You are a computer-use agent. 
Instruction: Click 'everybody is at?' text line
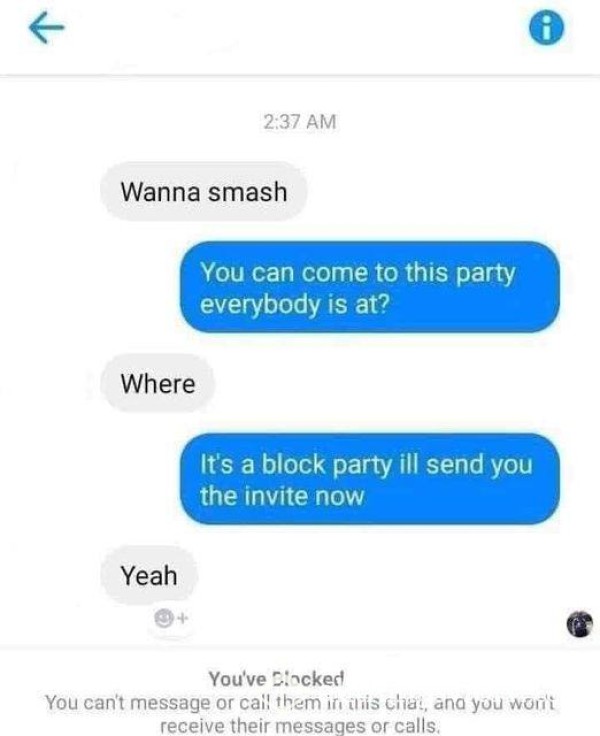coord(294,305)
